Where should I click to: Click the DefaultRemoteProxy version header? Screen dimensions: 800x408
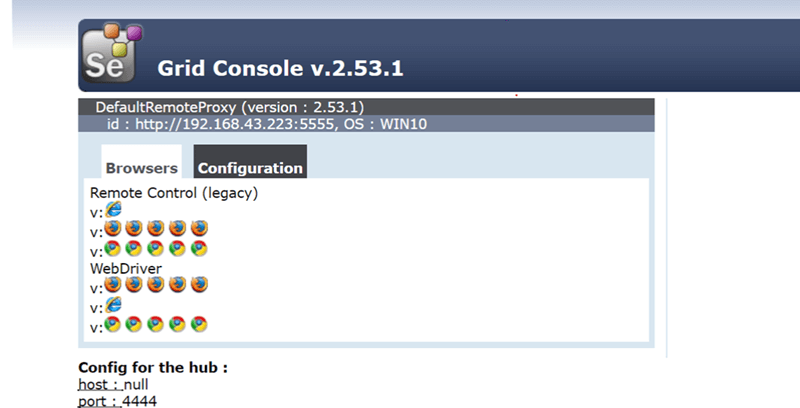[x=230, y=107]
